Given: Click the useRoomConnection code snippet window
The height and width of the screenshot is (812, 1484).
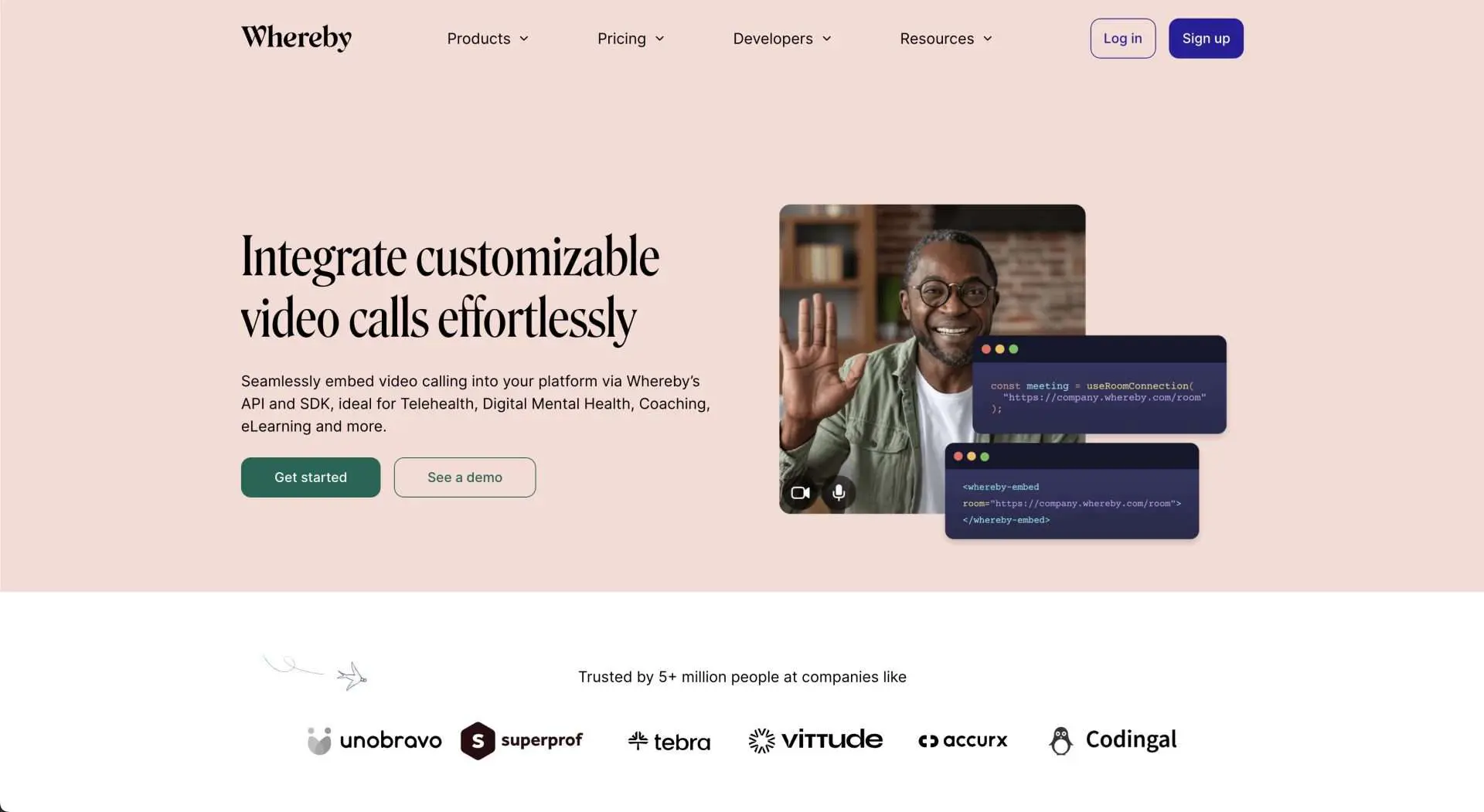Looking at the screenshot, I should tap(1099, 384).
